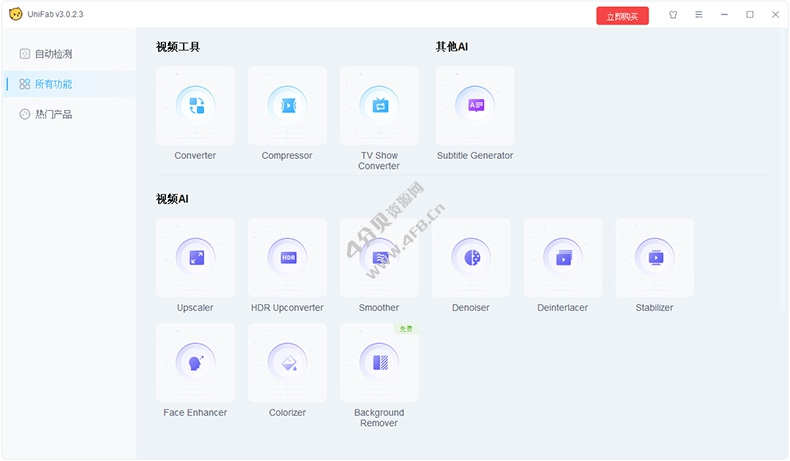Open the Colorizer tool
The image size is (790, 461).
(287, 362)
